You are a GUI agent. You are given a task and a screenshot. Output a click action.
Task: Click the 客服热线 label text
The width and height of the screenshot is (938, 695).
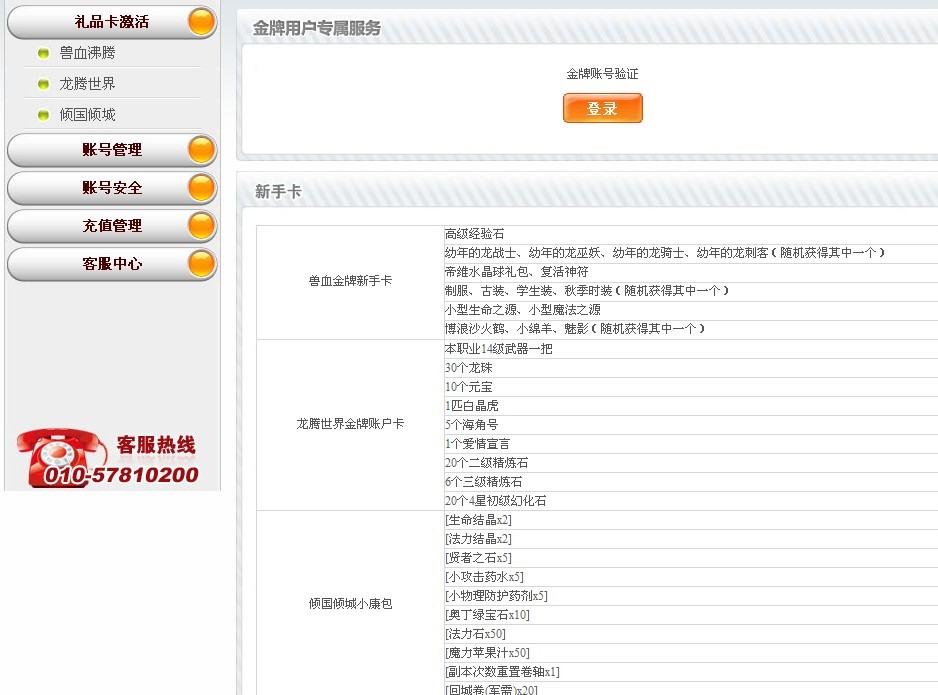156,445
